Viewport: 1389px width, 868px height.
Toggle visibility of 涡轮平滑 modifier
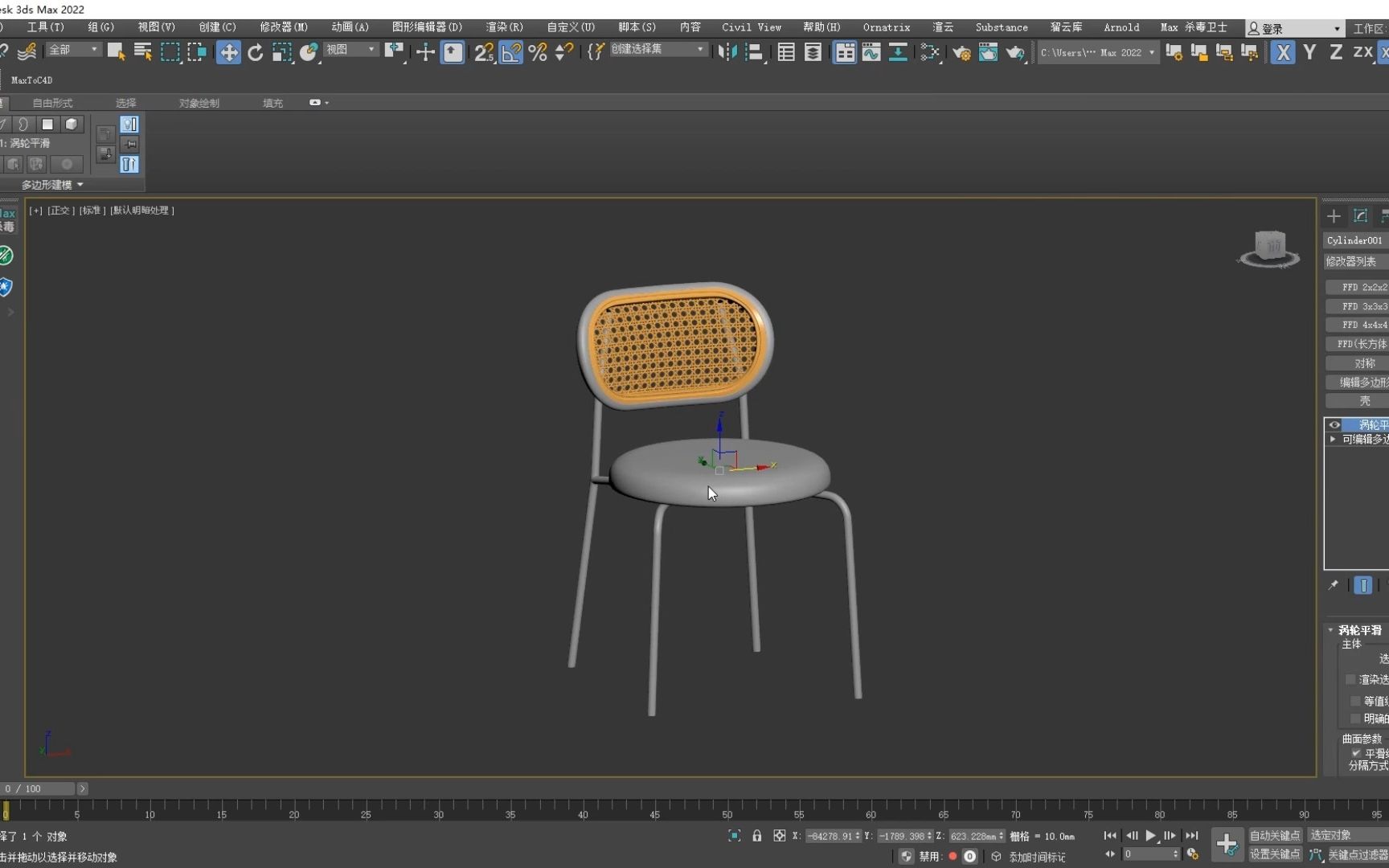1334,424
